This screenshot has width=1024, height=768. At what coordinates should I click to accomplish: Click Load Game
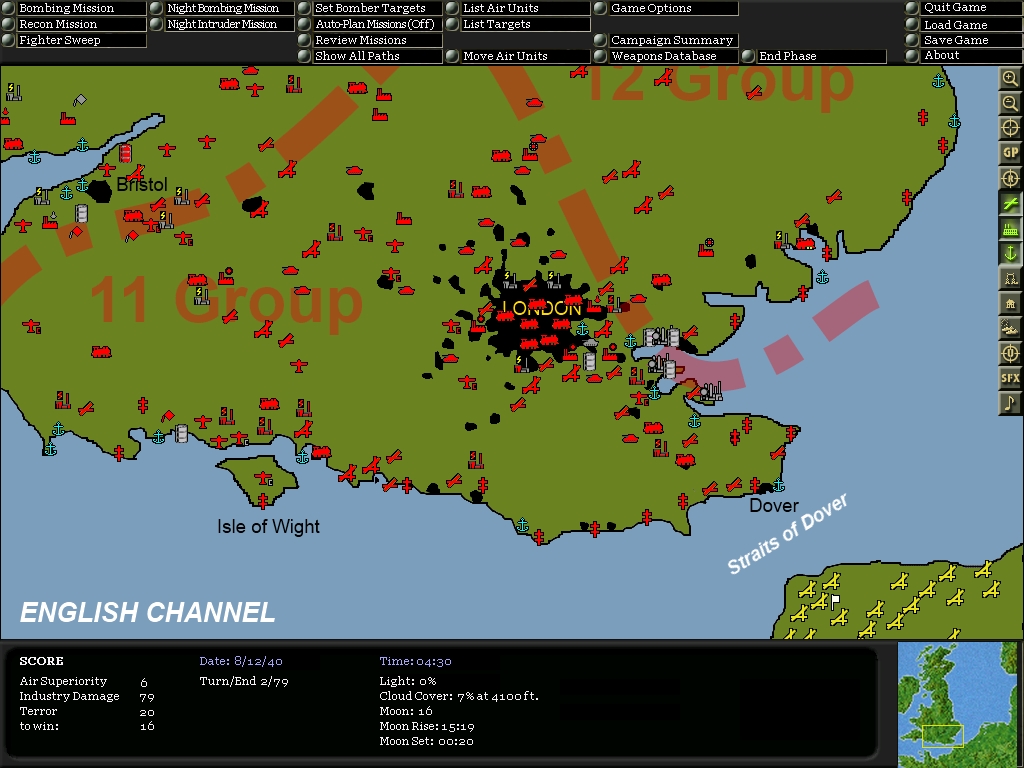pyautogui.click(x=964, y=24)
